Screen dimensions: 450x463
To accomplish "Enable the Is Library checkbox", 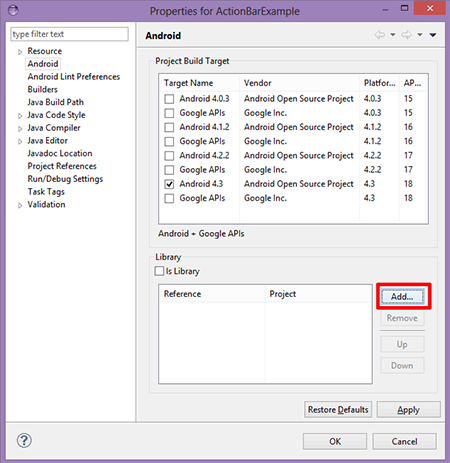I will tap(159, 271).
